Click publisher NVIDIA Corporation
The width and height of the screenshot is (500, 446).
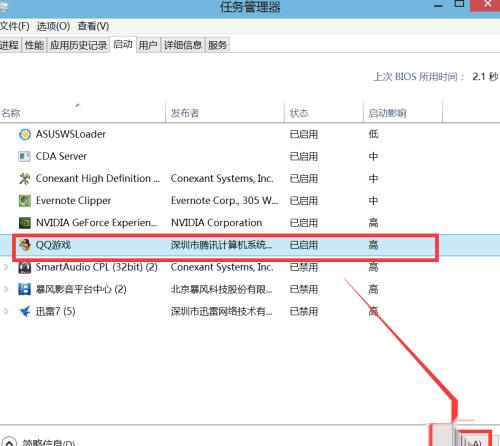point(216,223)
